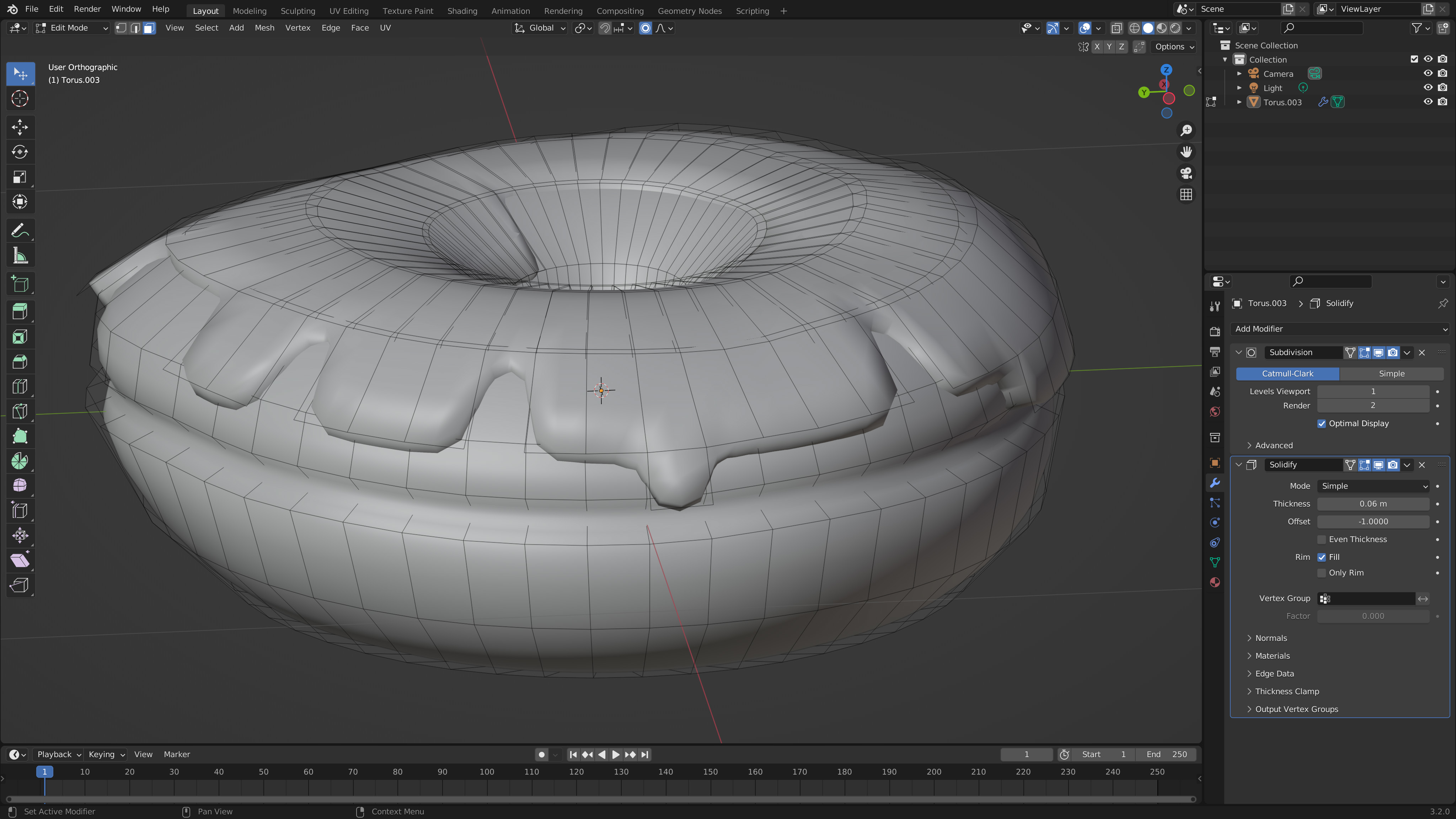Hide Torus.003 with the eye icon
The height and width of the screenshot is (819, 1456).
coord(1428,102)
